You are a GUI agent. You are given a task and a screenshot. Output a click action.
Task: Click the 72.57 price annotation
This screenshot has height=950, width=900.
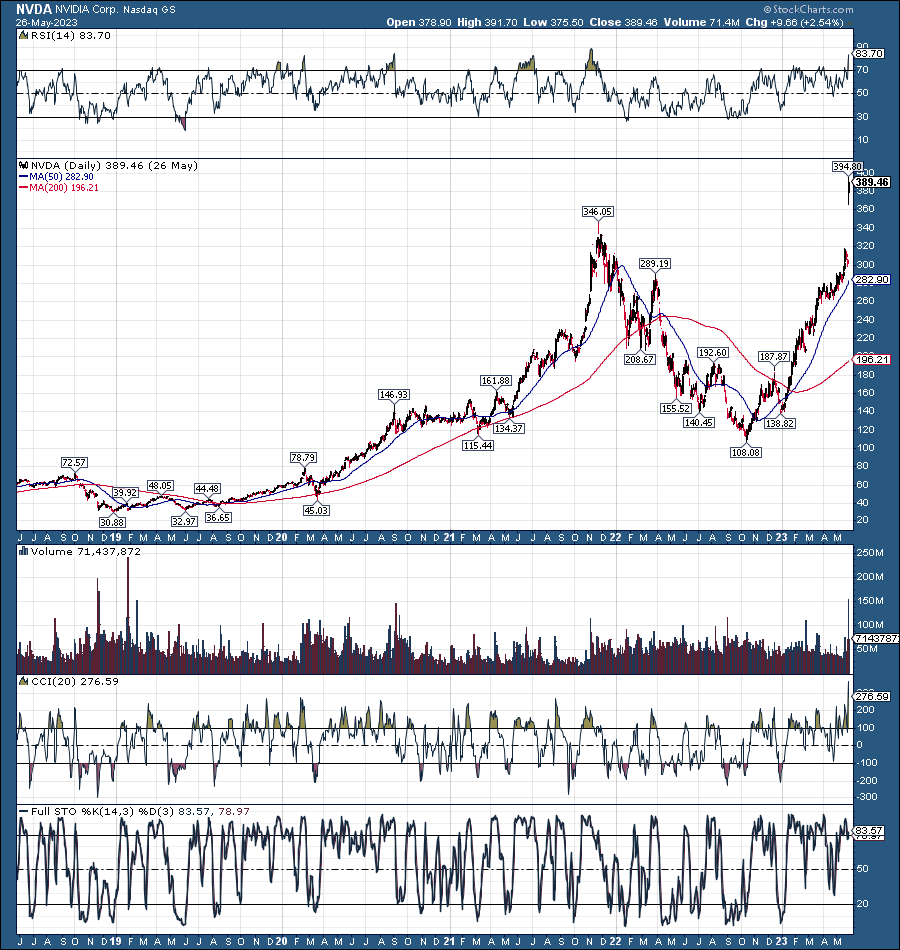coord(74,462)
